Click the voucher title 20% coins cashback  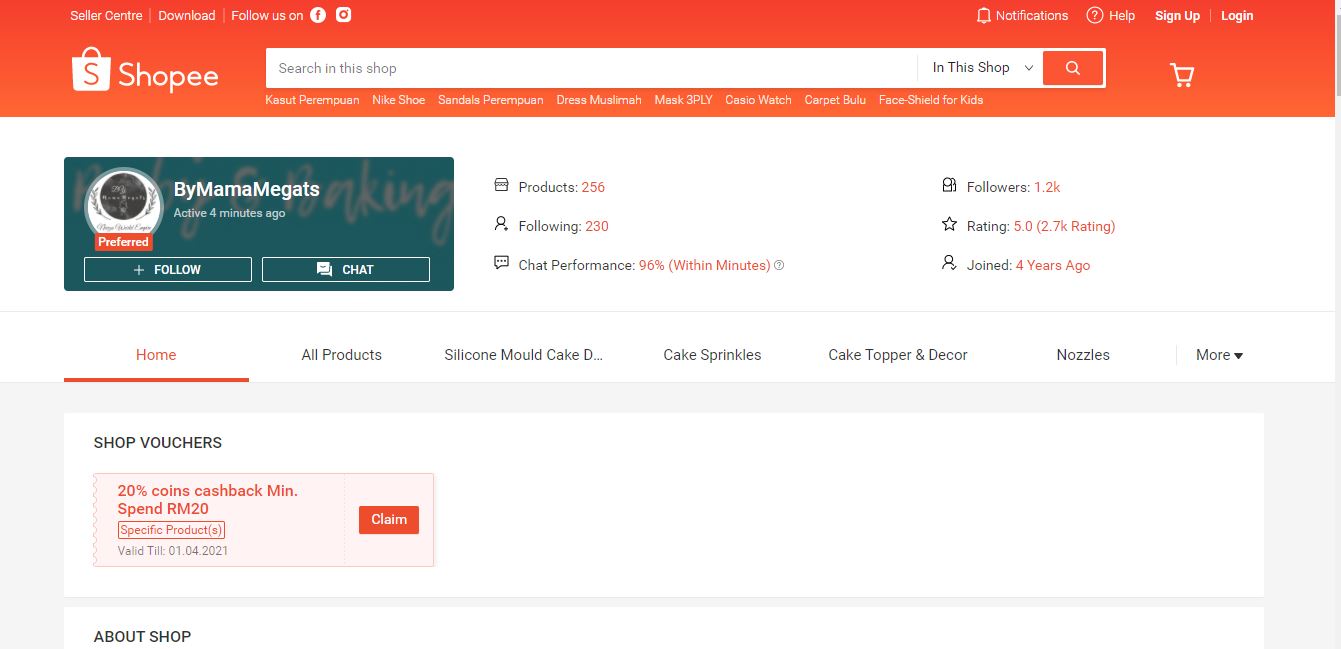coord(208,500)
